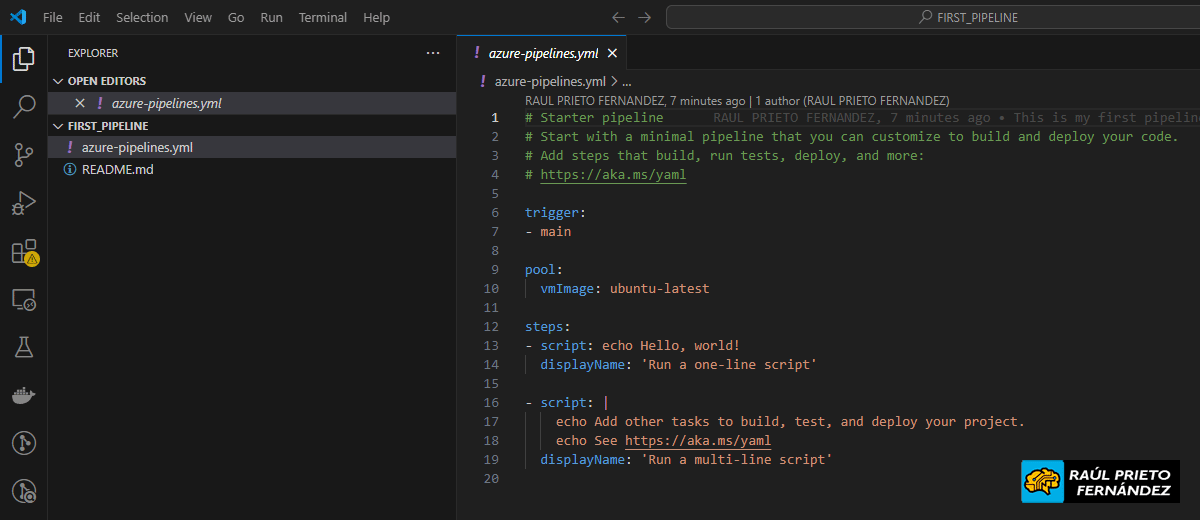Collapse the OPEN EDITORS section

58,81
